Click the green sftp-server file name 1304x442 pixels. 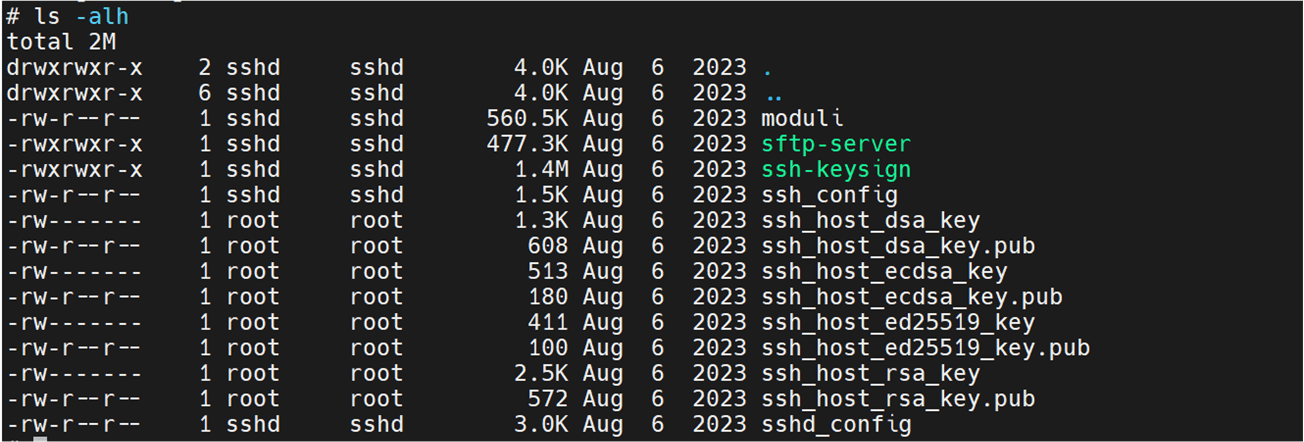tap(836, 144)
